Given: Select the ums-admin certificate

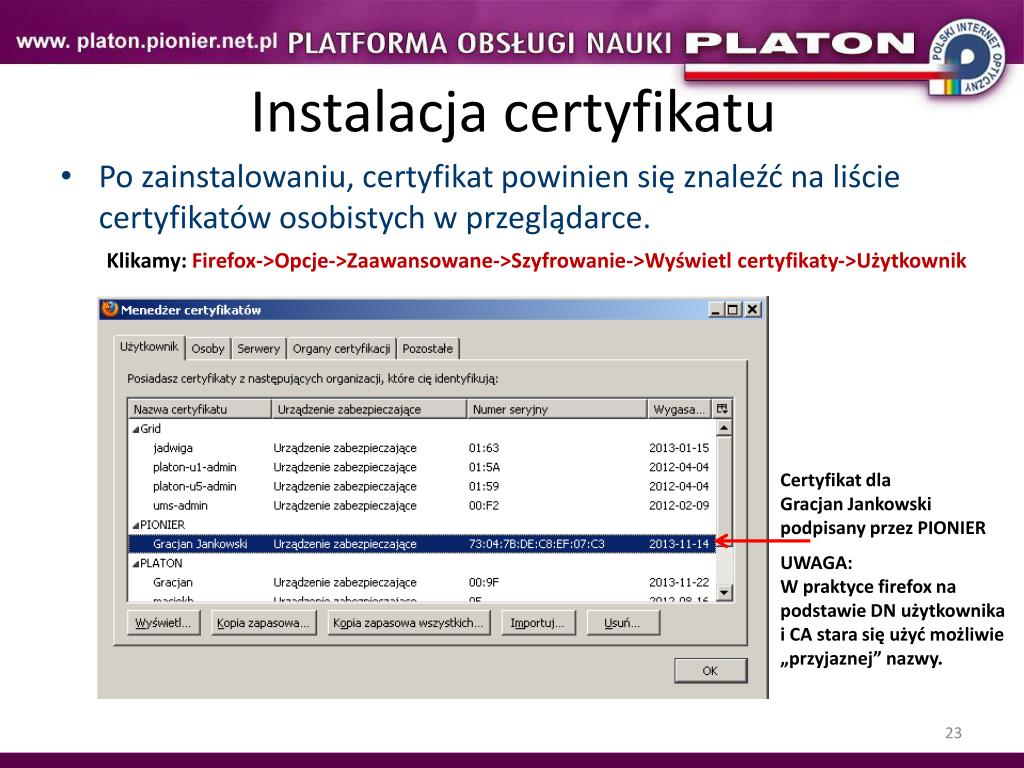Looking at the screenshot, I should (422, 505).
